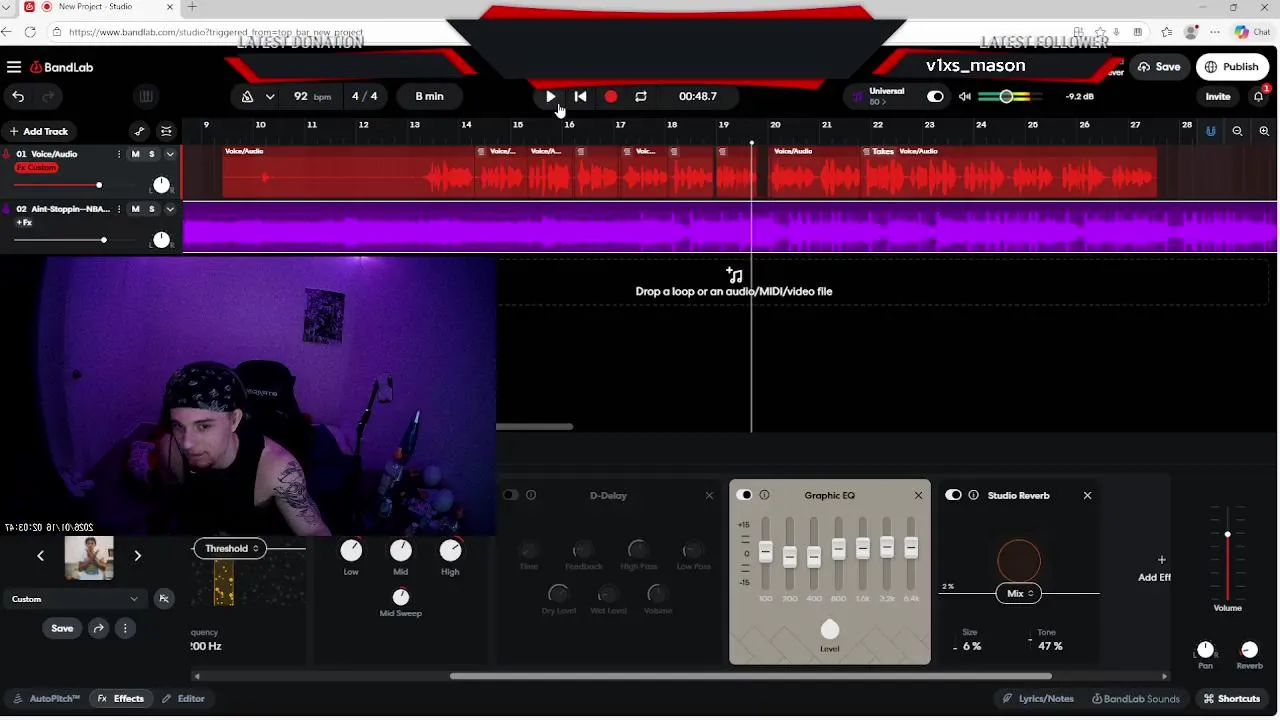Open the virtual piano keyboard icon
The height and width of the screenshot is (720, 1280).
[x=146, y=96]
